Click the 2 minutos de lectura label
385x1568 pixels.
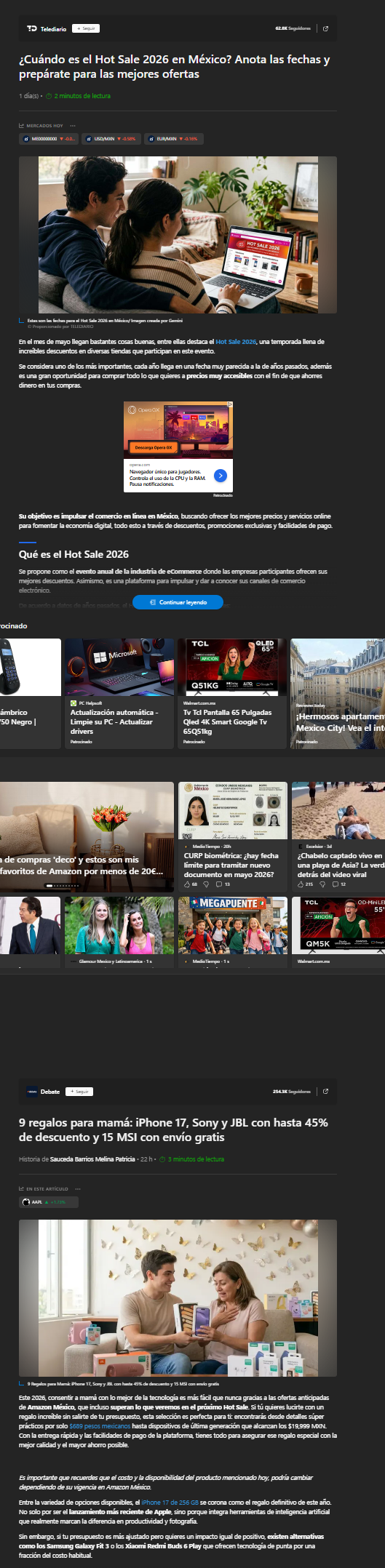click(82, 96)
